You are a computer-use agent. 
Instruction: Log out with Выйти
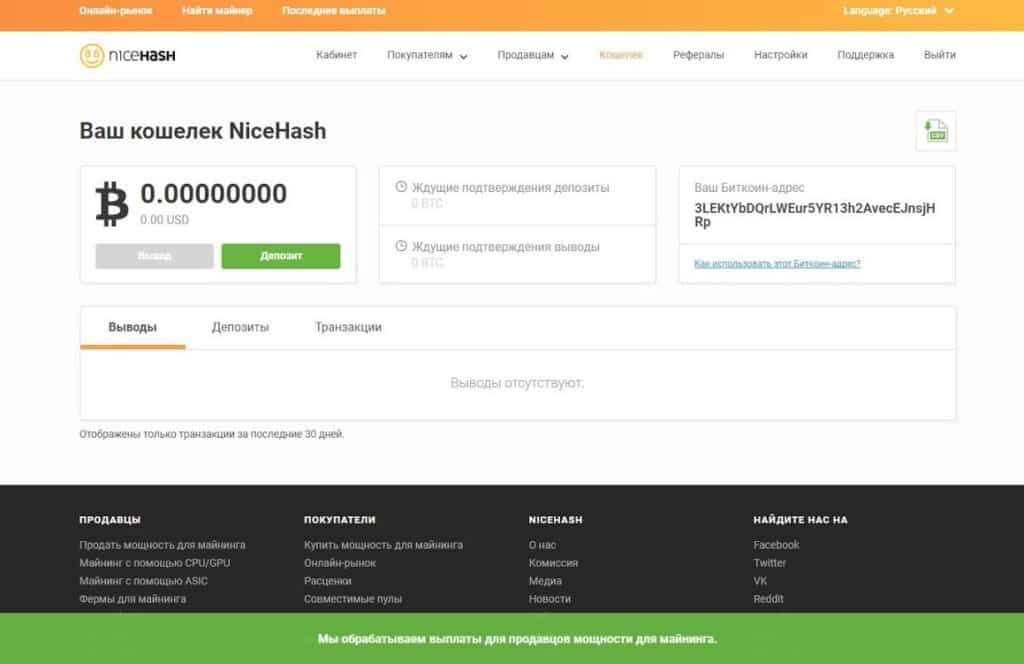pos(940,55)
